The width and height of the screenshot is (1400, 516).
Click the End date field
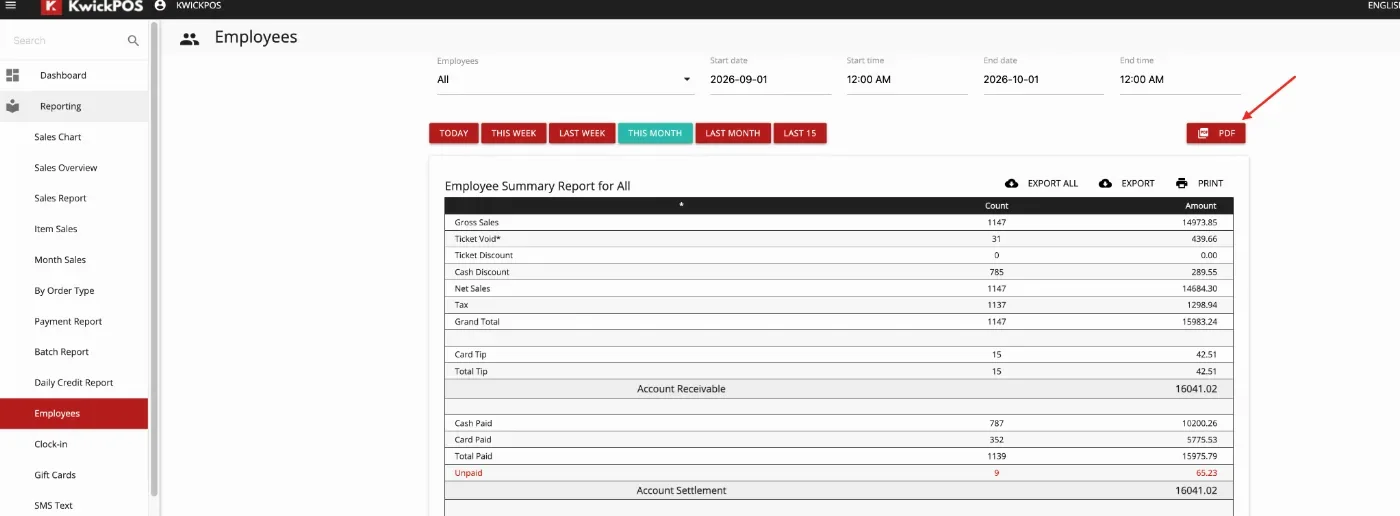coord(1043,79)
